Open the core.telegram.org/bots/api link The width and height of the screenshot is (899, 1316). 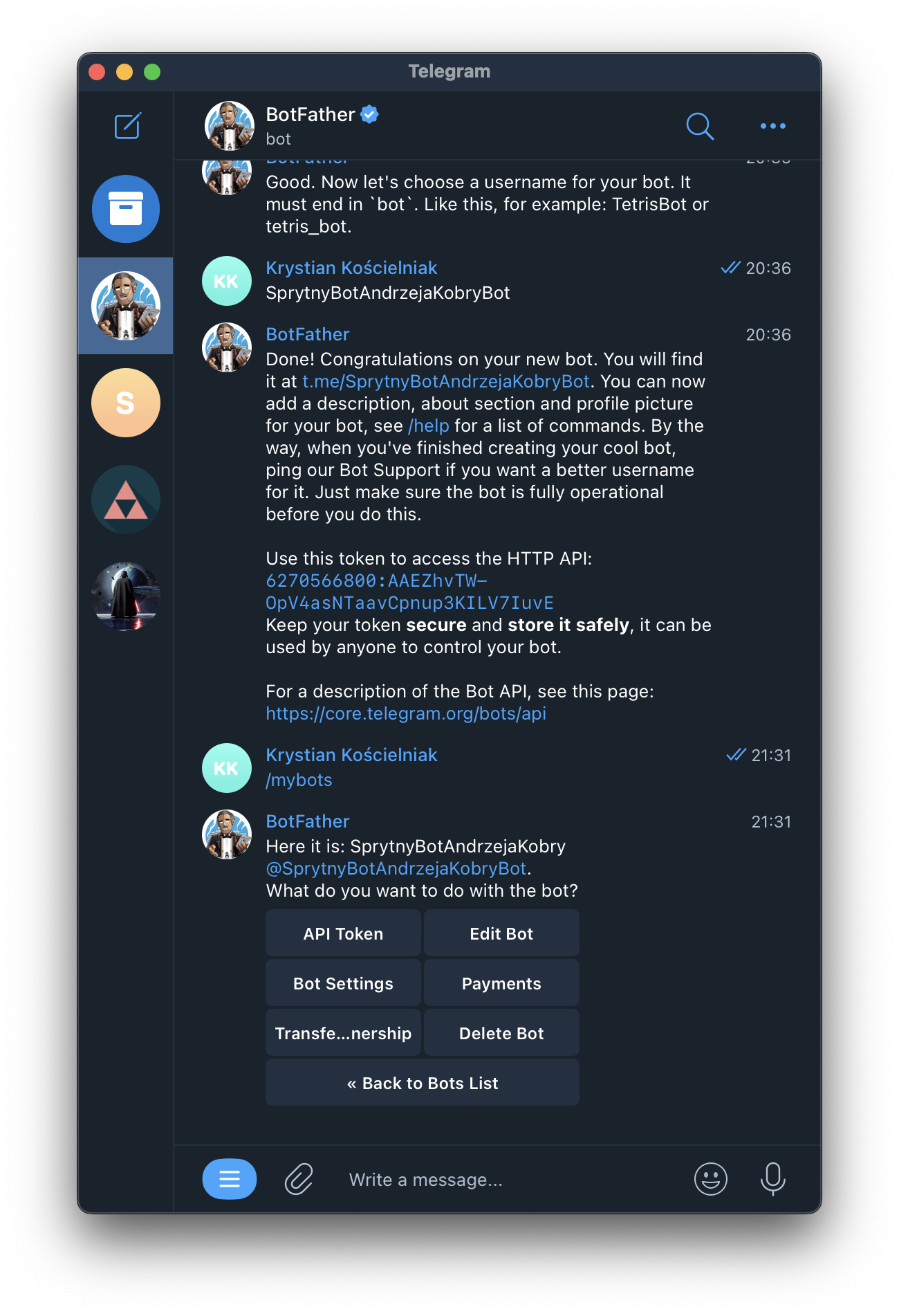click(x=406, y=713)
